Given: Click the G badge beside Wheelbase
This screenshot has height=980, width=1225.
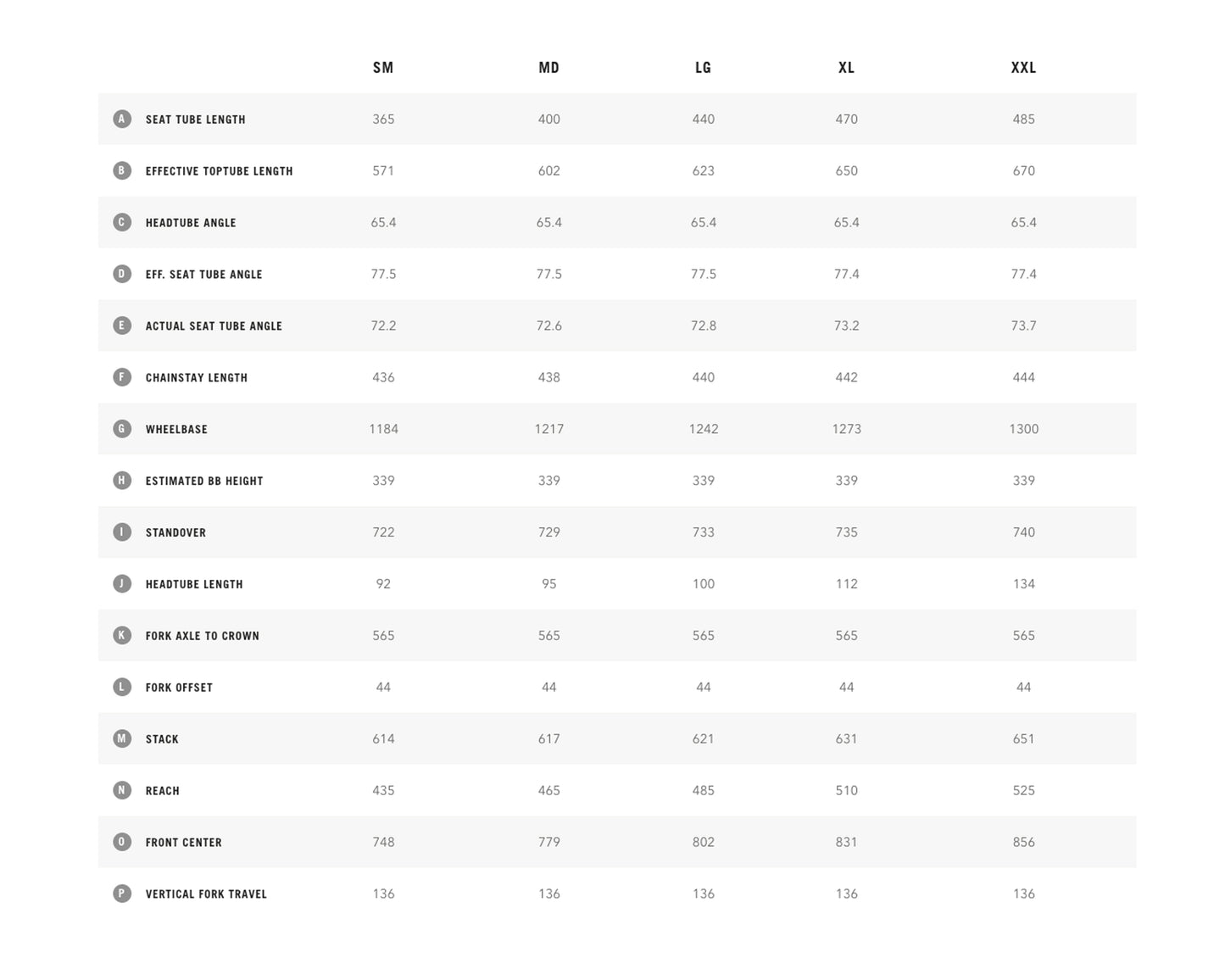Looking at the screenshot, I should [x=122, y=429].
